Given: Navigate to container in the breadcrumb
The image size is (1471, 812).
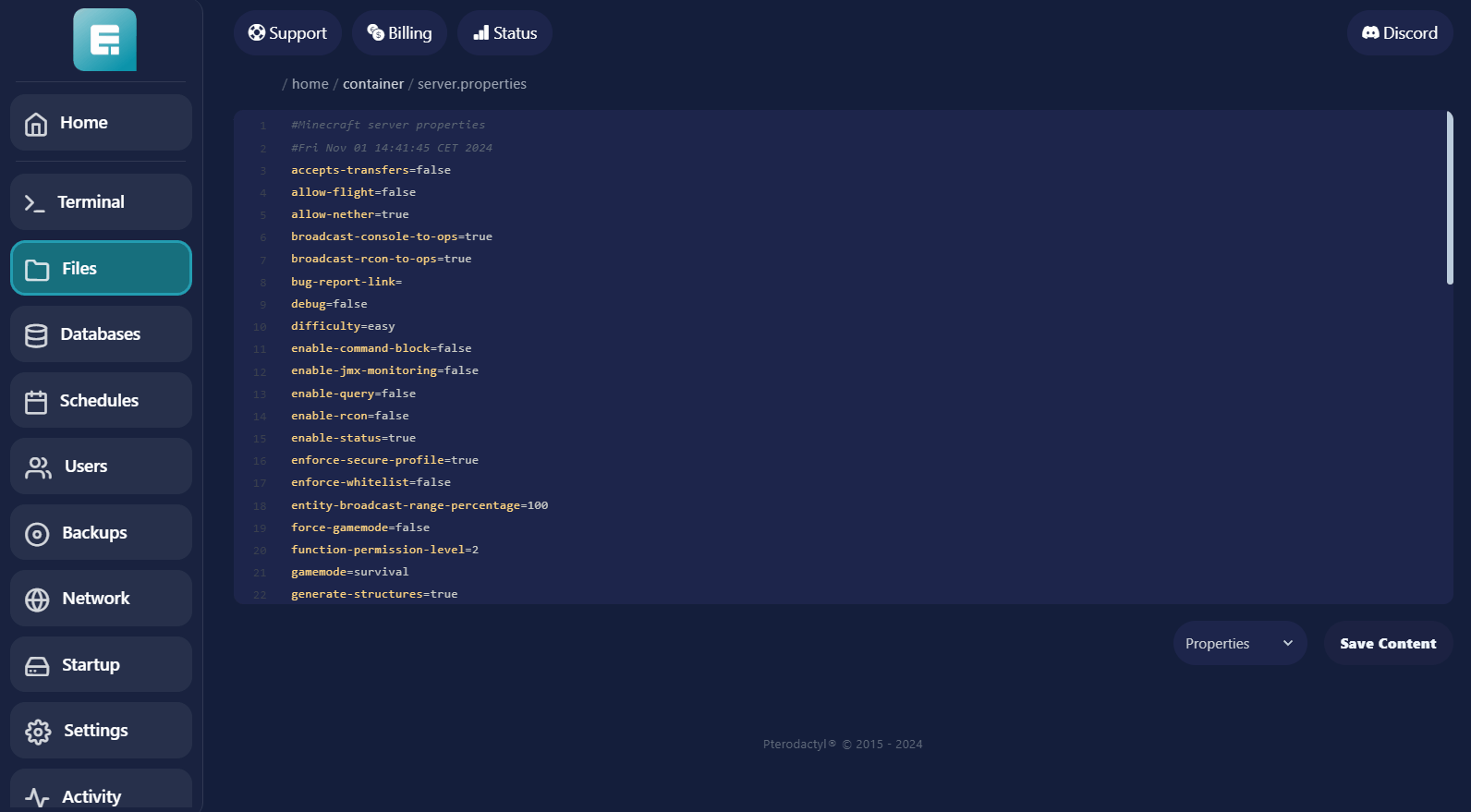Looking at the screenshot, I should pyautogui.click(x=373, y=84).
